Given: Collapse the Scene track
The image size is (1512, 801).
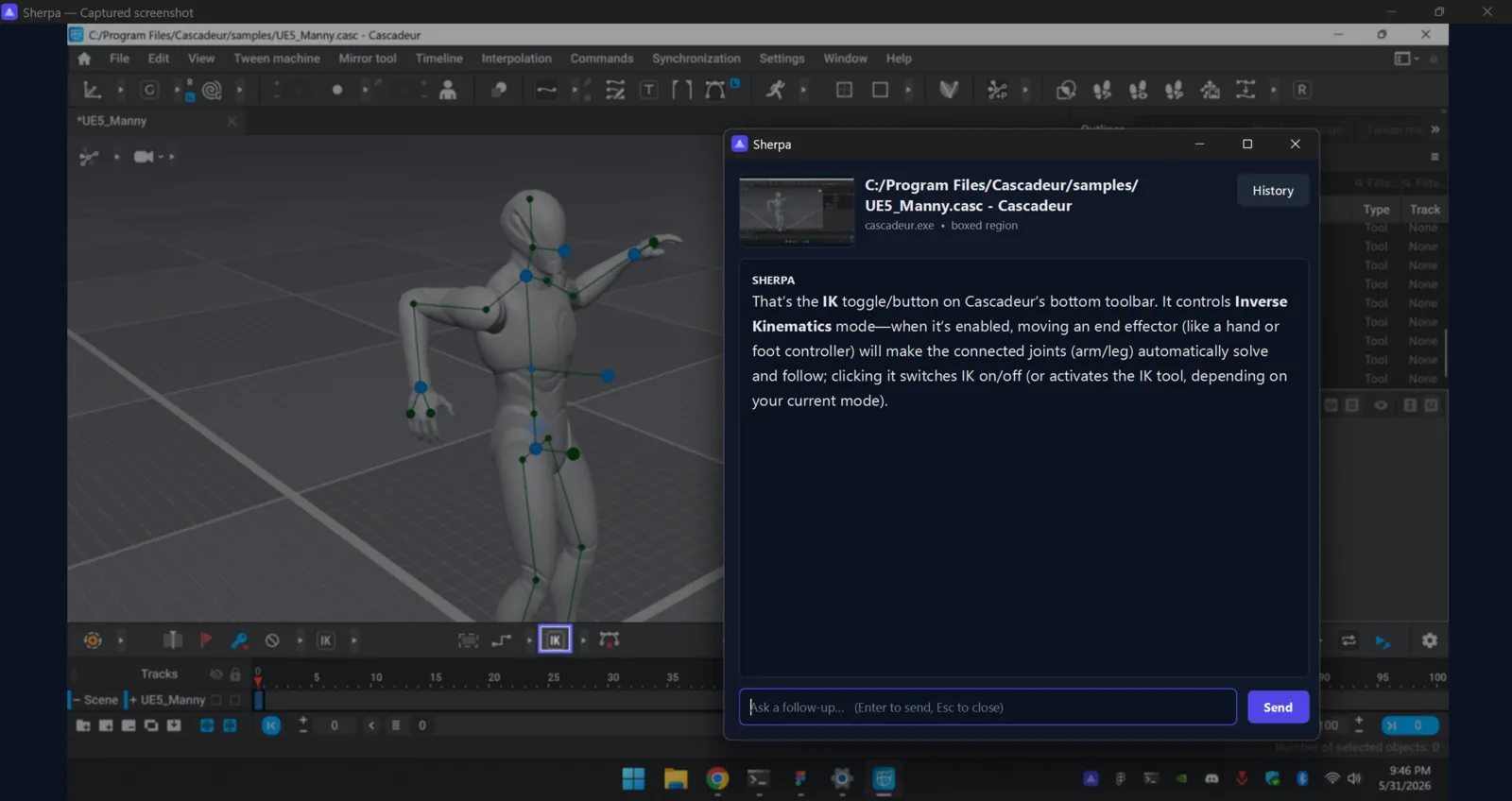Looking at the screenshot, I should click(76, 700).
